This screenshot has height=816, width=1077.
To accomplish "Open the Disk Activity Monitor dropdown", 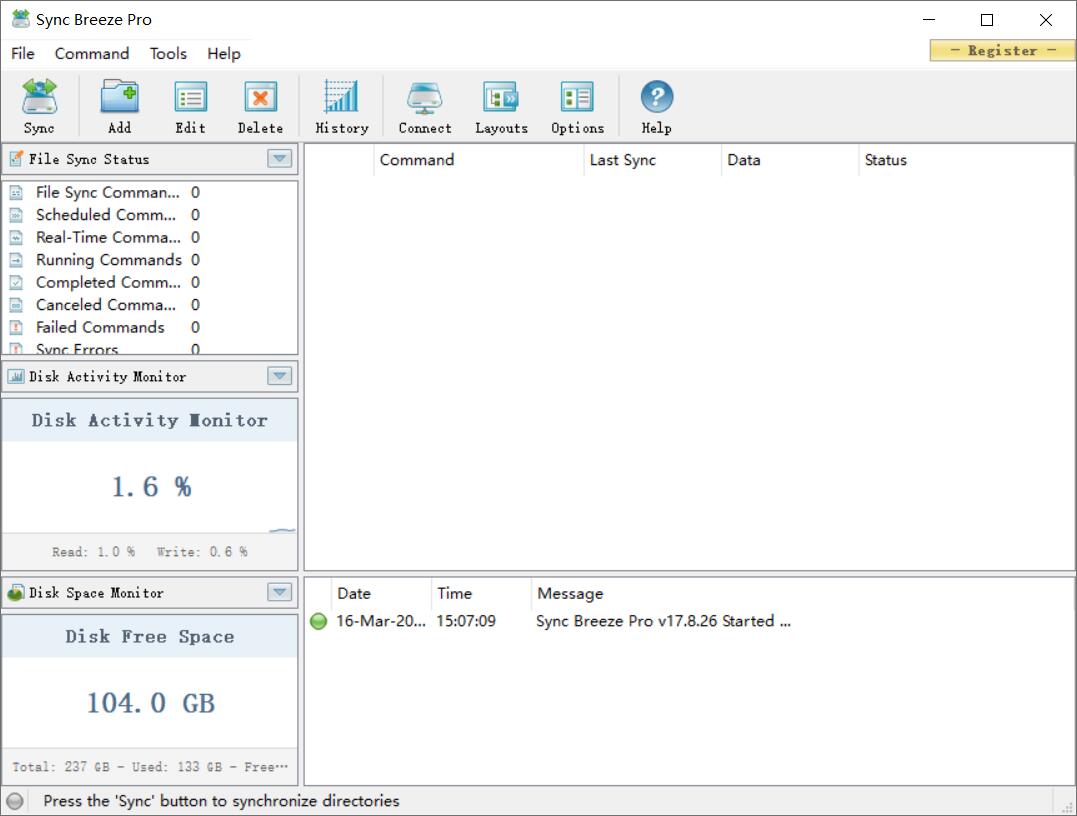I will (x=280, y=376).
